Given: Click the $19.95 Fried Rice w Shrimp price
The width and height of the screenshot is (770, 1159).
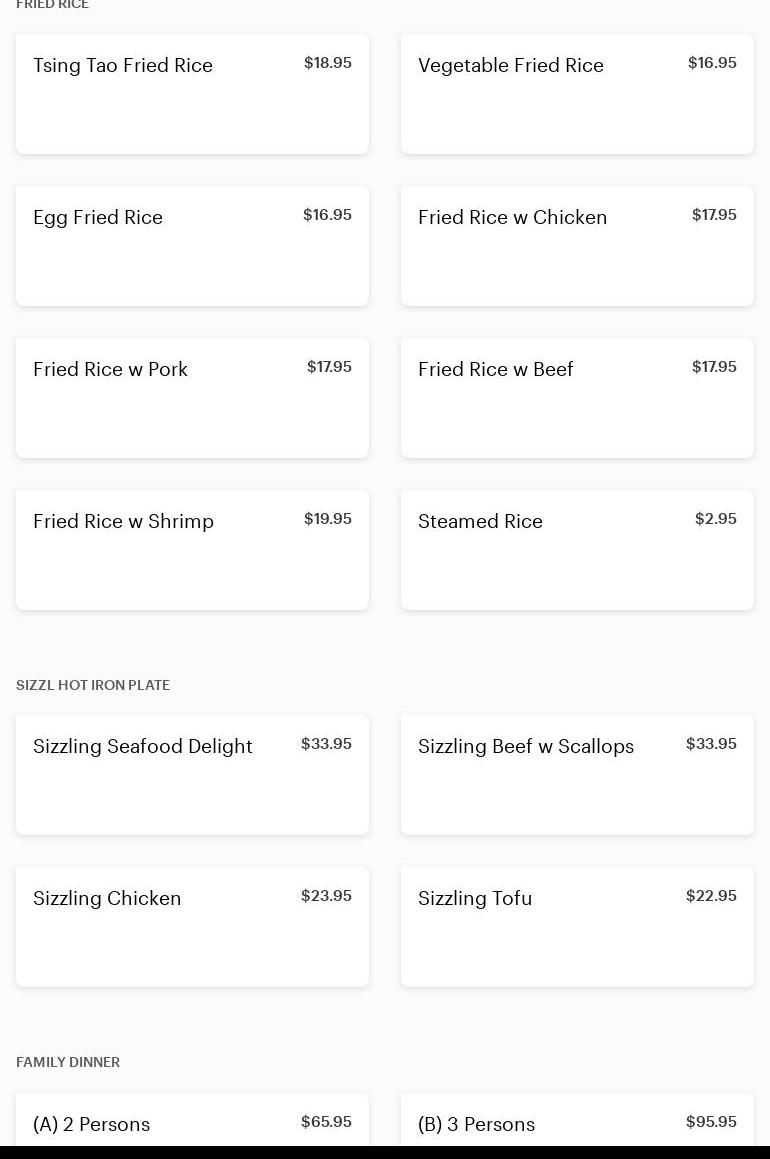Looking at the screenshot, I should click(328, 519).
